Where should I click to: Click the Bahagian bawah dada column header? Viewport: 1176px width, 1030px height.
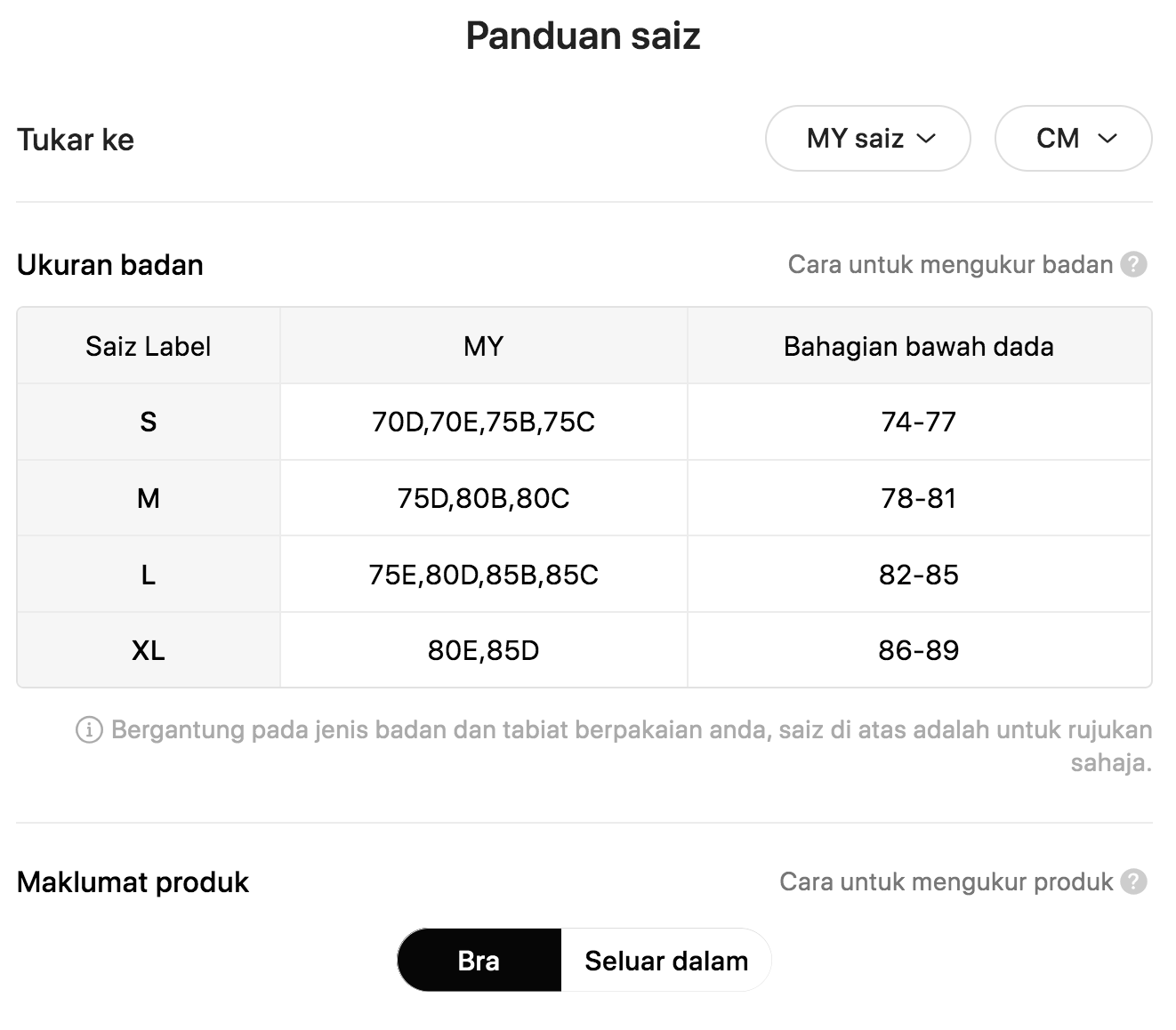(919, 346)
